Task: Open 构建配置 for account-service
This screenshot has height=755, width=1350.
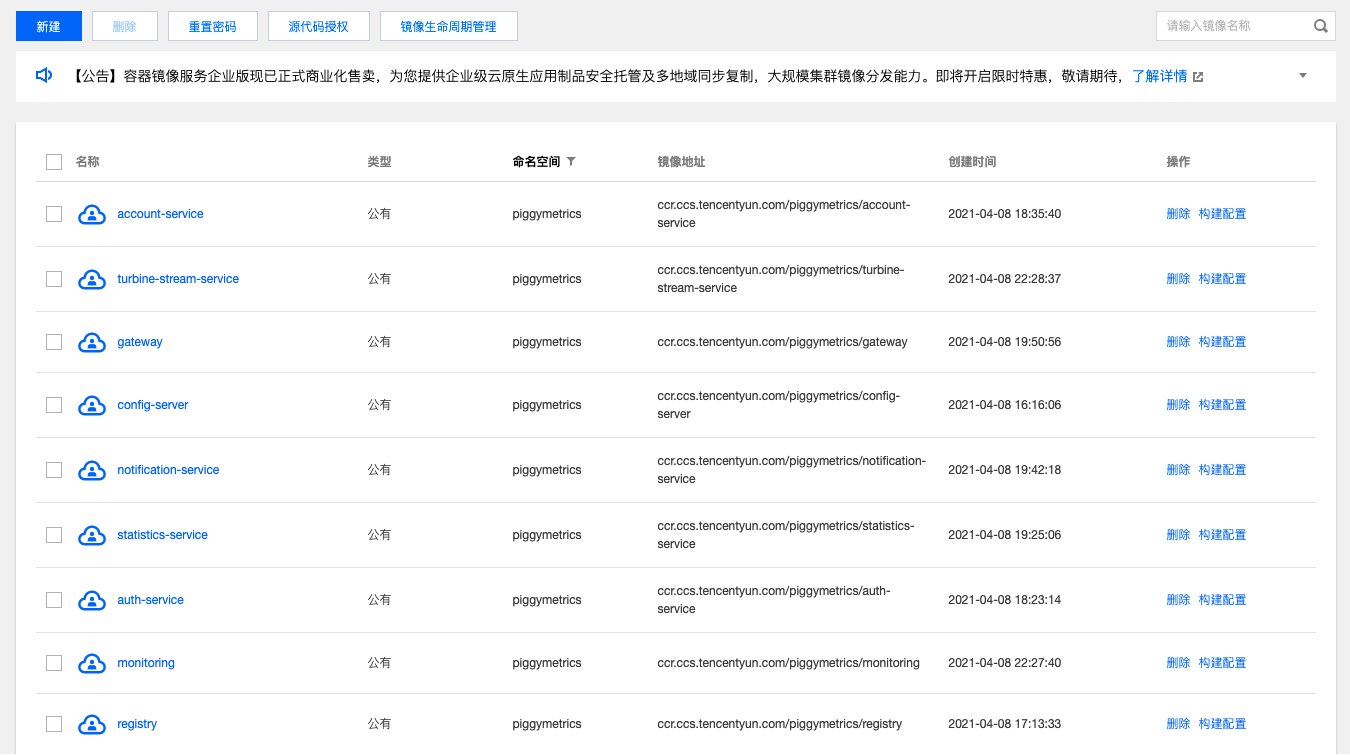Action: pyautogui.click(x=1222, y=214)
